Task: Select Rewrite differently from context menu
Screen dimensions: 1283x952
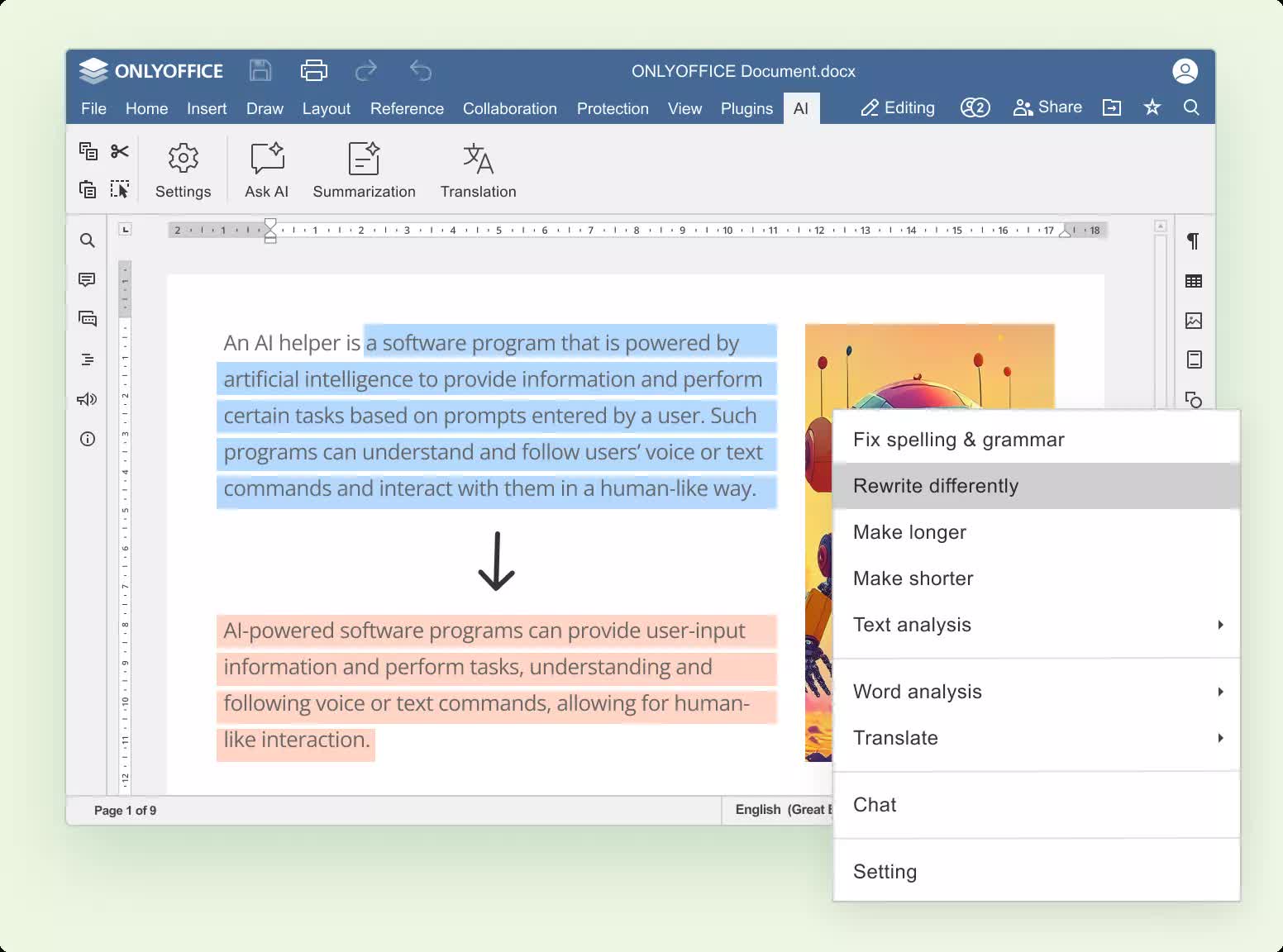Action: pyautogui.click(x=936, y=486)
